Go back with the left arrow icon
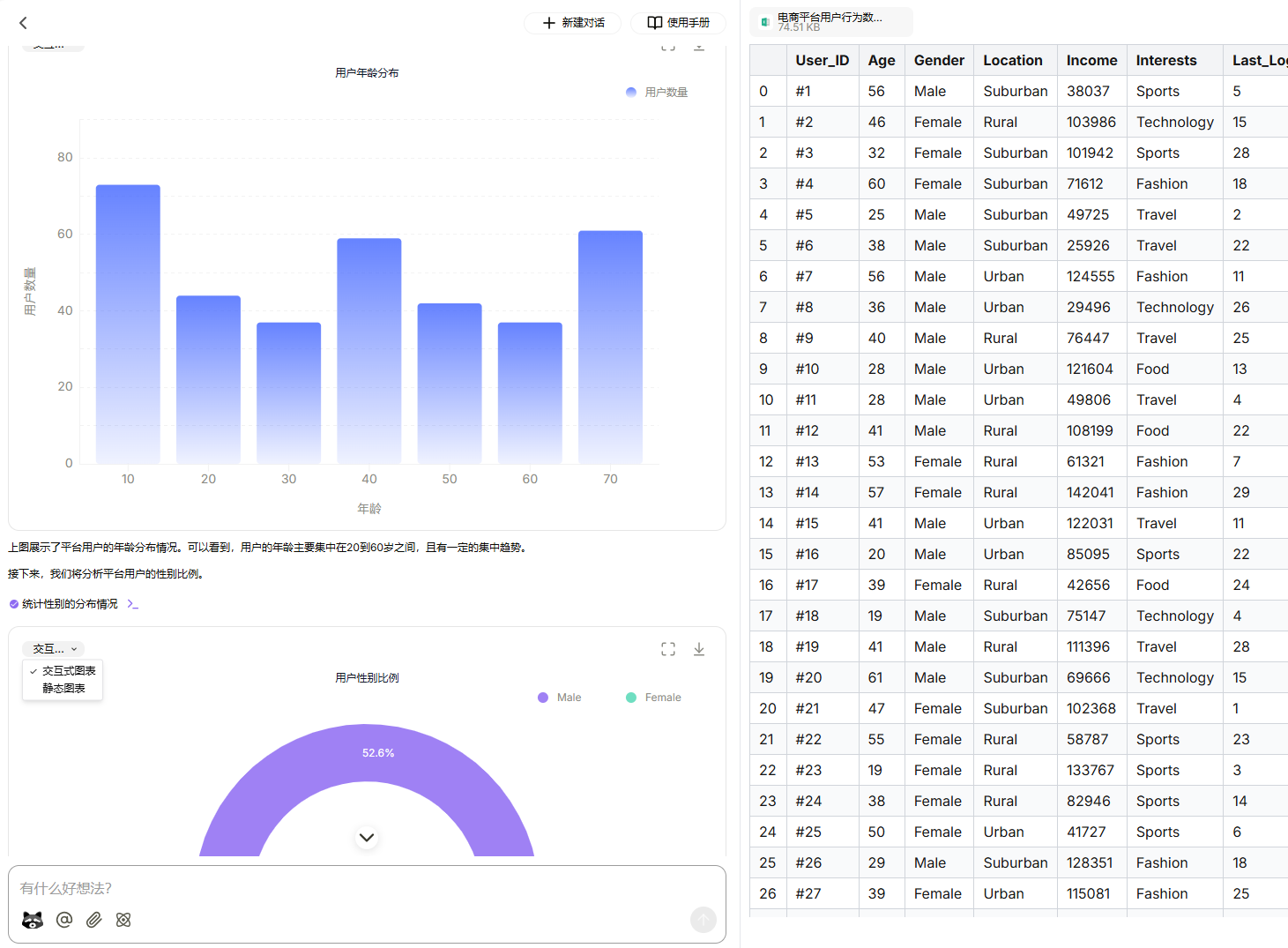Image resolution: width=1288 pixels, height=948 pixels. (x=24, y=23)
